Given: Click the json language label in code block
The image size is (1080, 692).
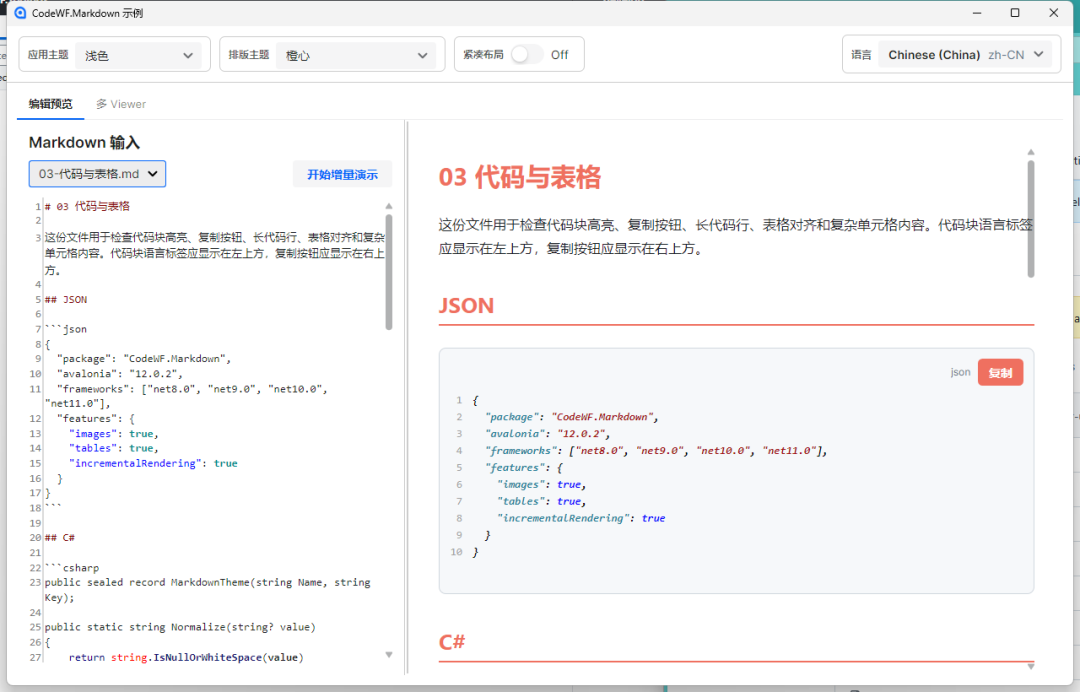Looking at the screenshot, I should click(x=960, y=373).
